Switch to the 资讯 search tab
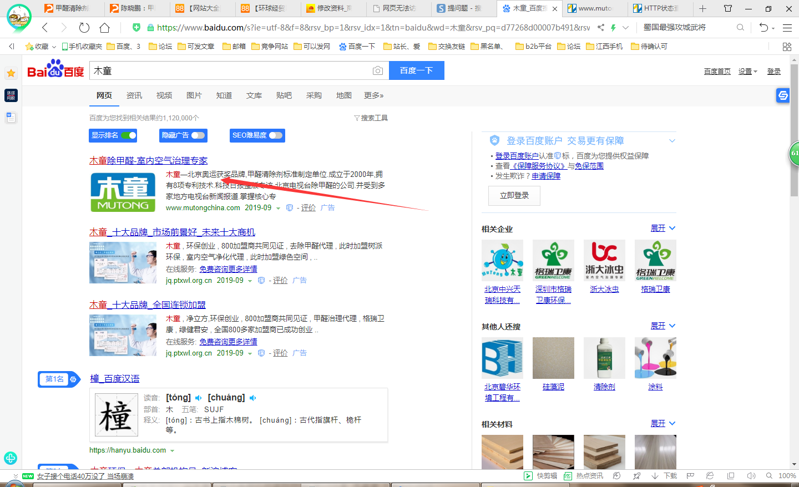 (134, 95)
